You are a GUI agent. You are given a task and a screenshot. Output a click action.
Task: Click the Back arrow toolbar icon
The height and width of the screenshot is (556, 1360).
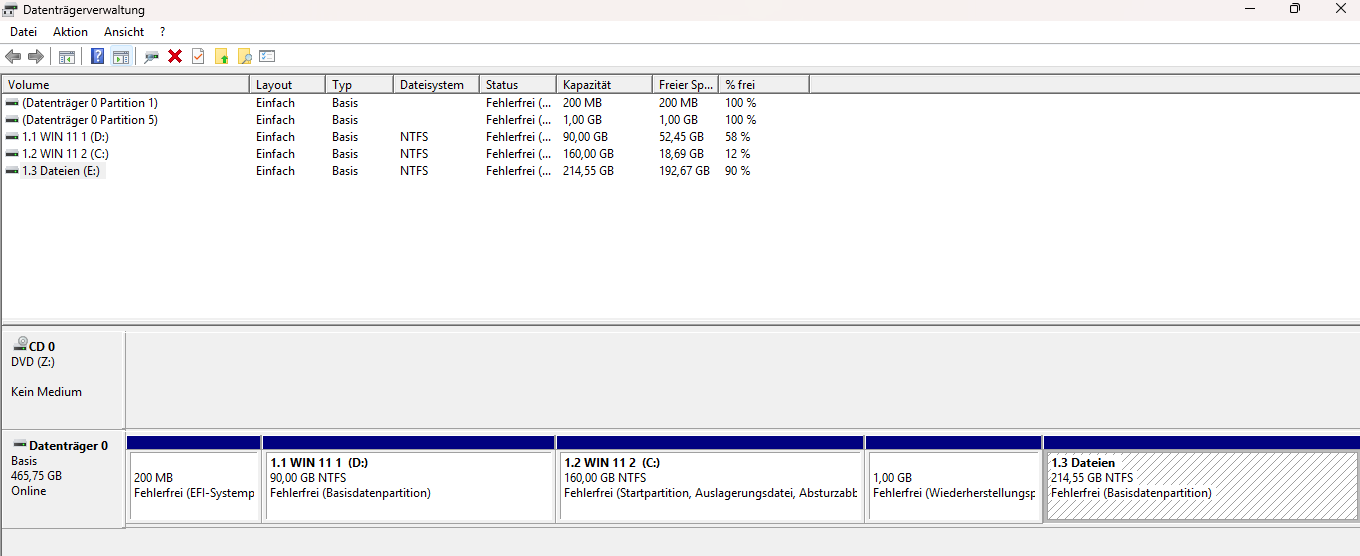click(x=13, y=56)
